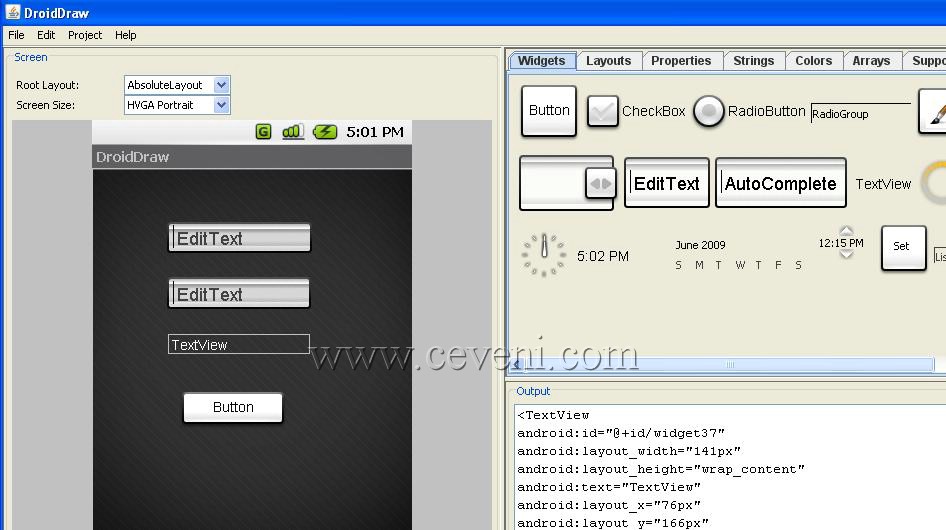Open the File menu
The height and width of the screenshot is (530, 946).
pos(16,35)
